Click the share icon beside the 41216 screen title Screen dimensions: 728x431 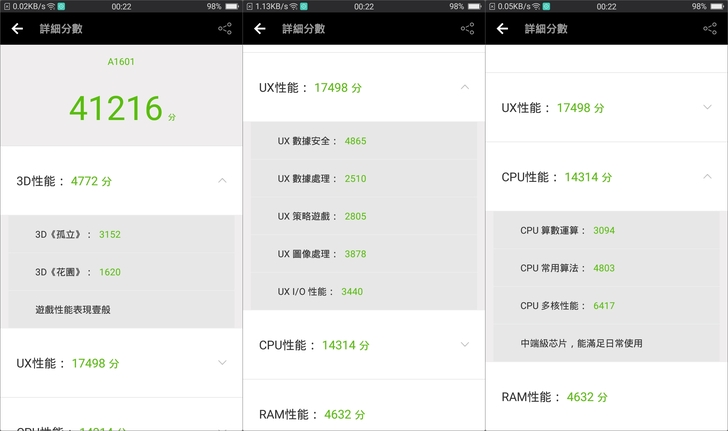click(x=224, y=29)
